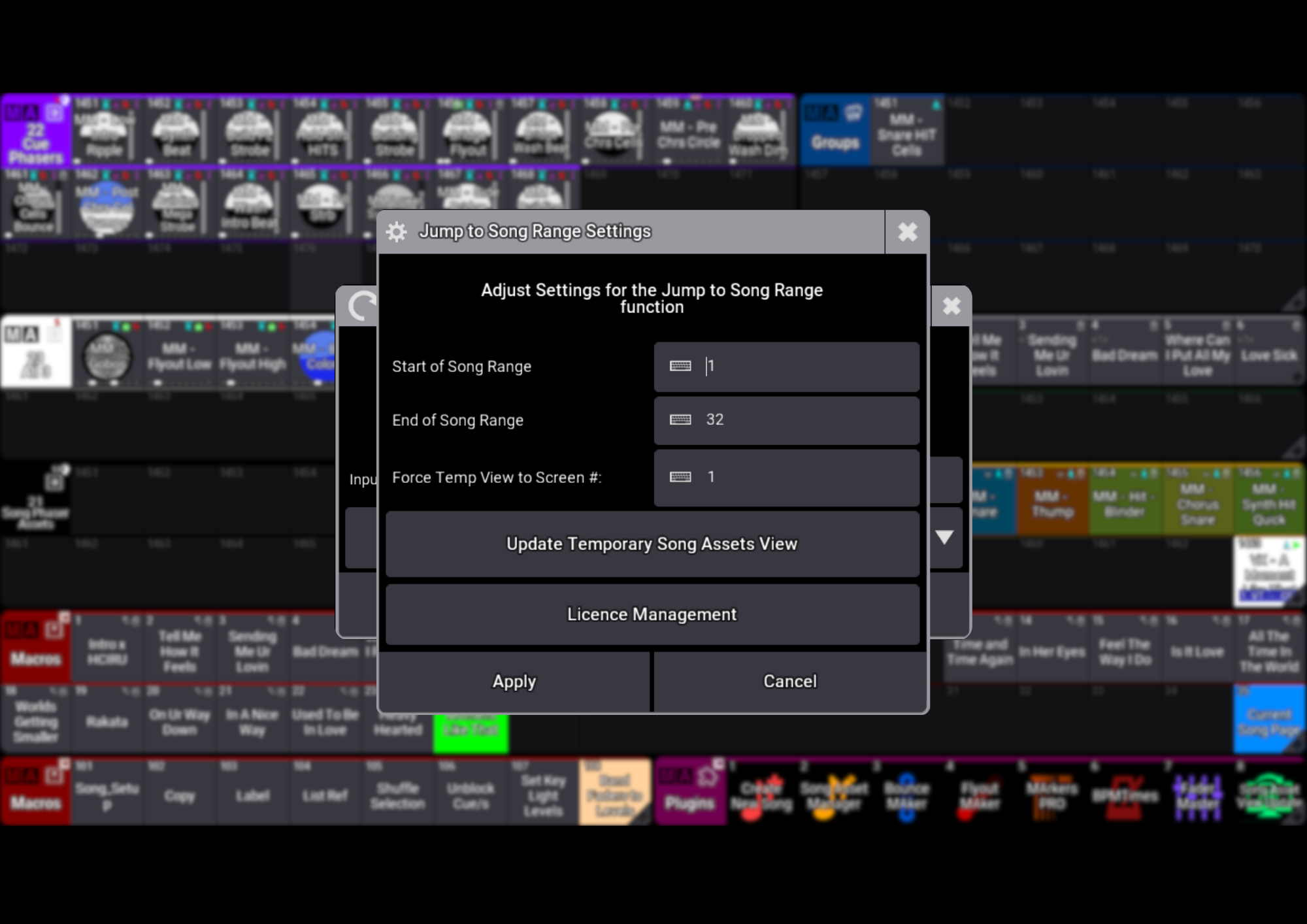Screen dimensions: 1307x924
Task: Click the Set Key Light Levels macro
Action: click(x=542, y=791)
